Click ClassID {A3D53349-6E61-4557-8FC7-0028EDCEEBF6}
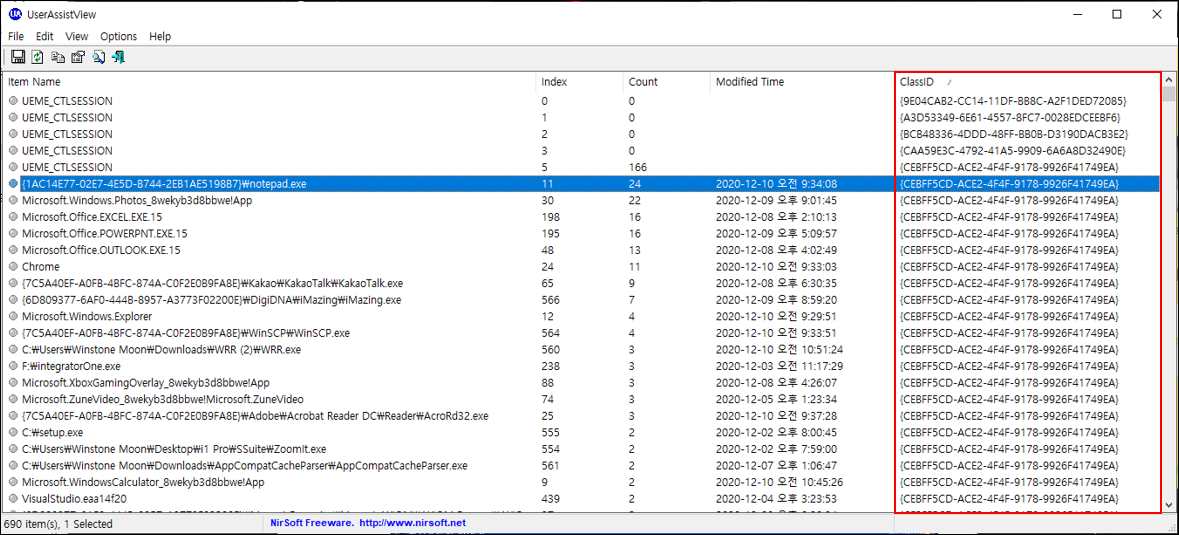 (1010, 117)
